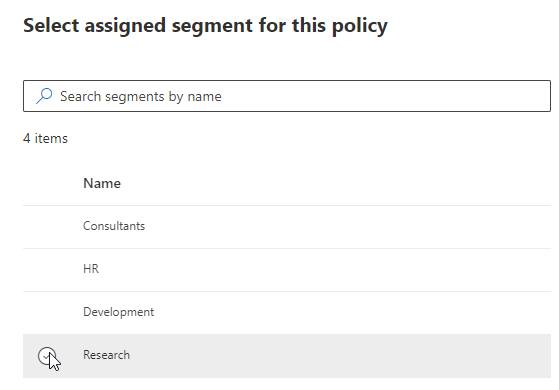Assign the policy to HR

click(x=287, y=270)
